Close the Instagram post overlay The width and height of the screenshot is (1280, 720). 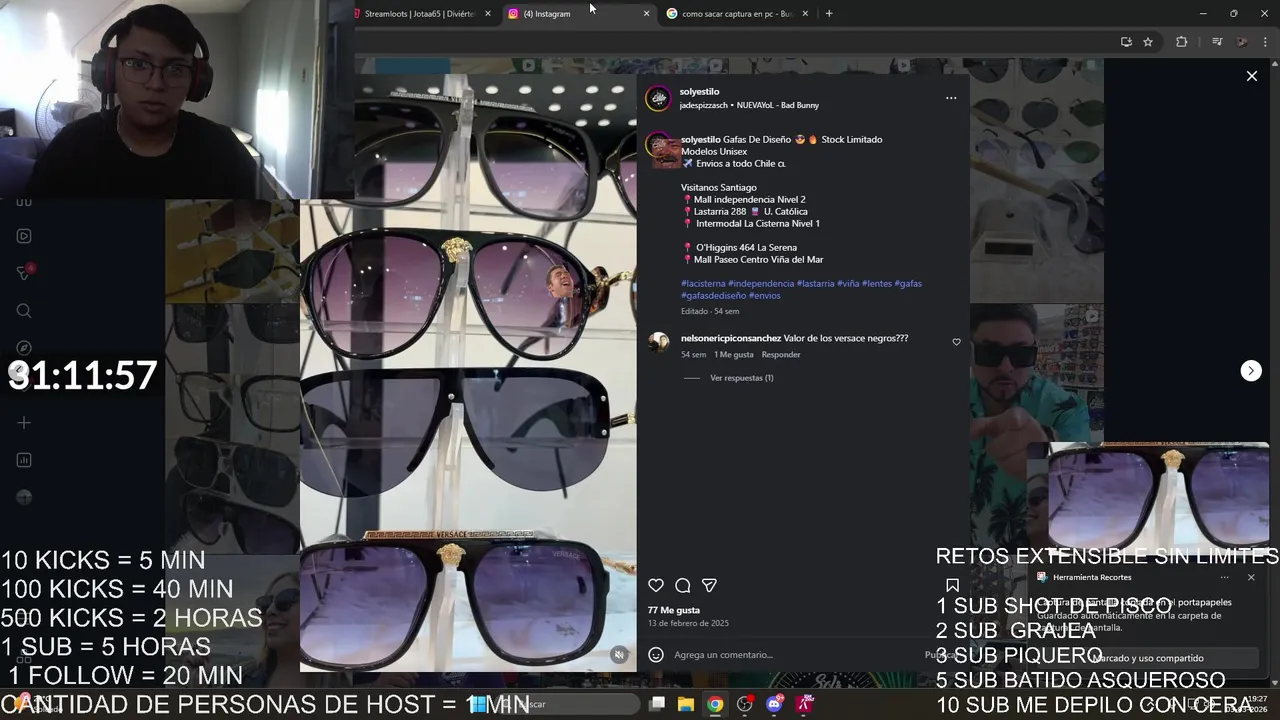tap(1251, 76)
